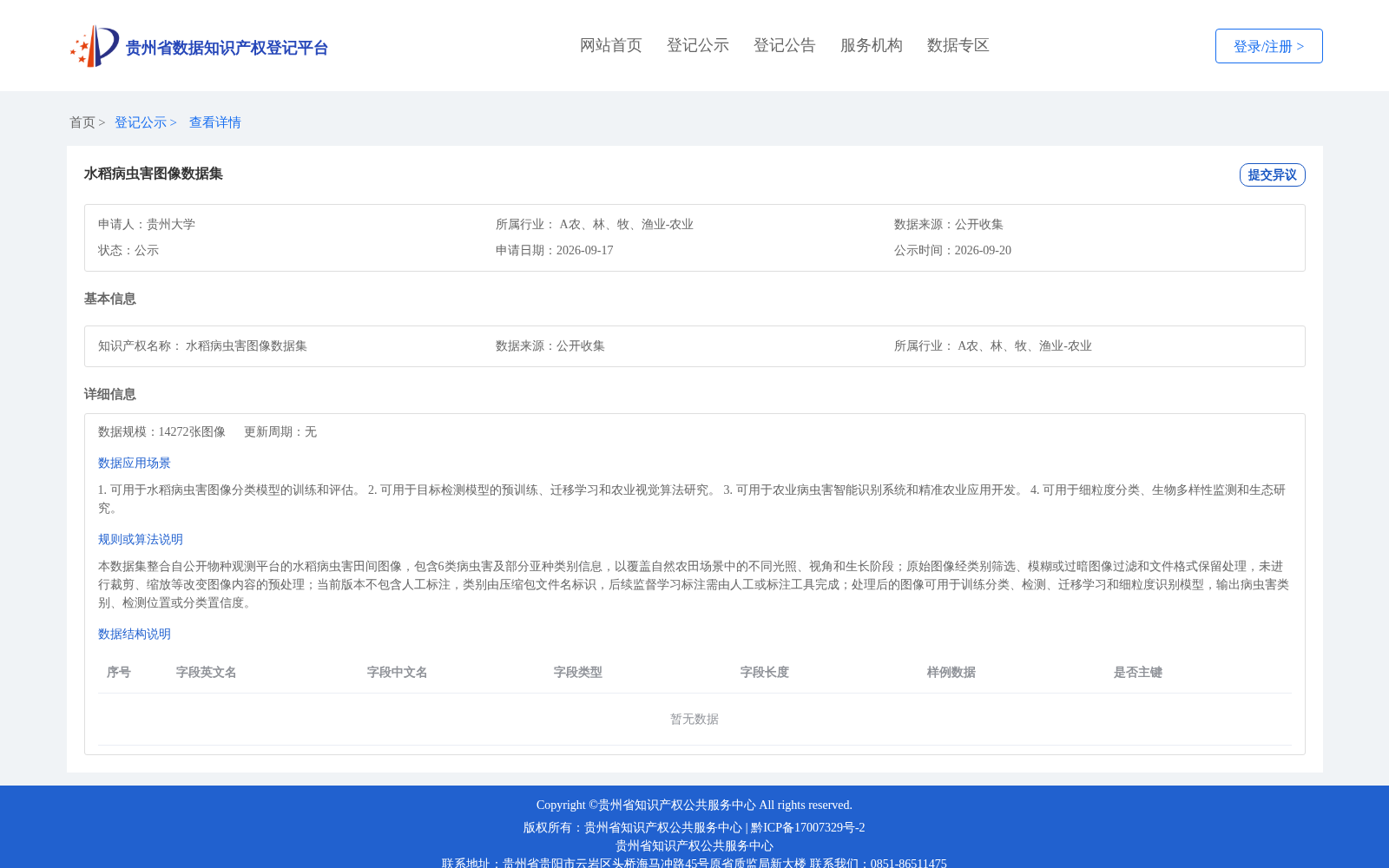Viewport: 1389px width, 868px height.
Task: Click the 申请人：贵州大学 field
Action: click(x=147, y=225)
